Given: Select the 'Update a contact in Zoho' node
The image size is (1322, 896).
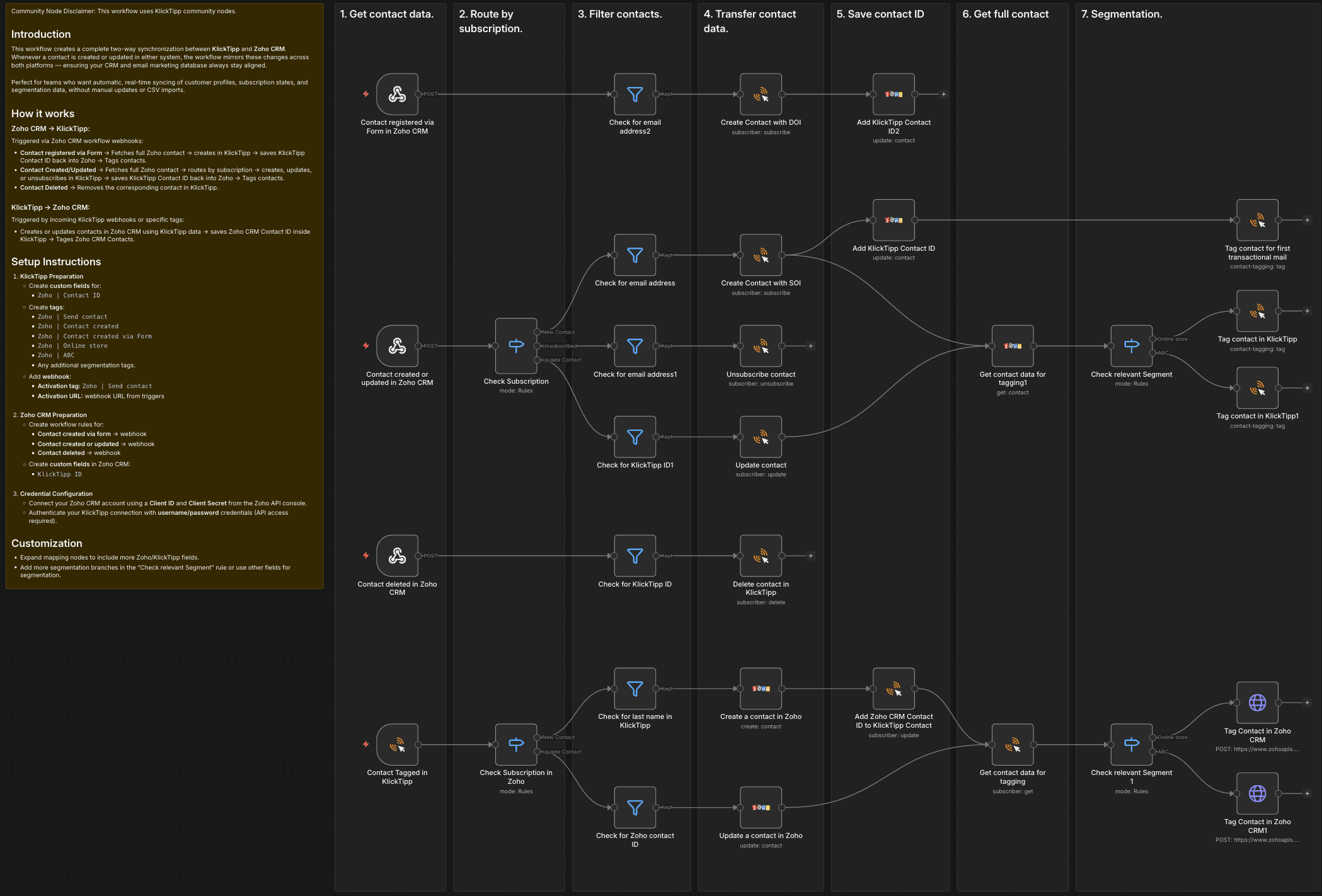Looking at the screenshot, I should (761, 807).
